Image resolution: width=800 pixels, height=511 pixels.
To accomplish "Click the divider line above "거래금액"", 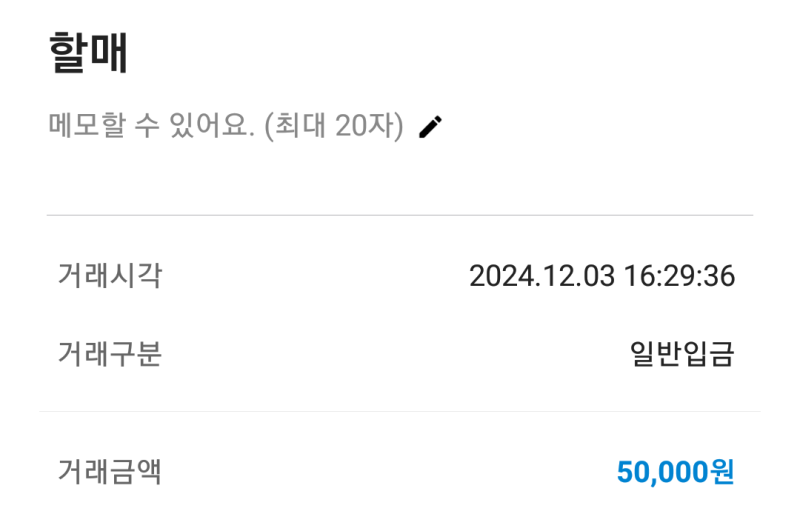I will (x=400, y=411).
